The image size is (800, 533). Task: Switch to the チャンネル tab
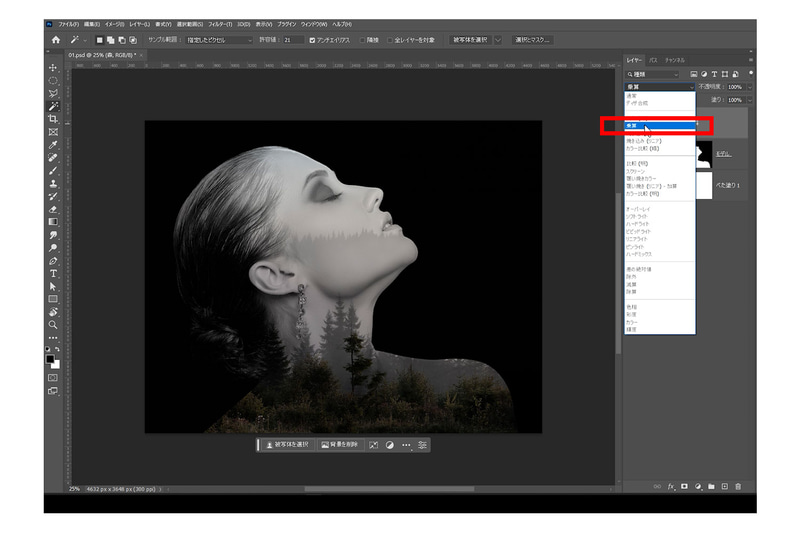click(x=675, y=60)
